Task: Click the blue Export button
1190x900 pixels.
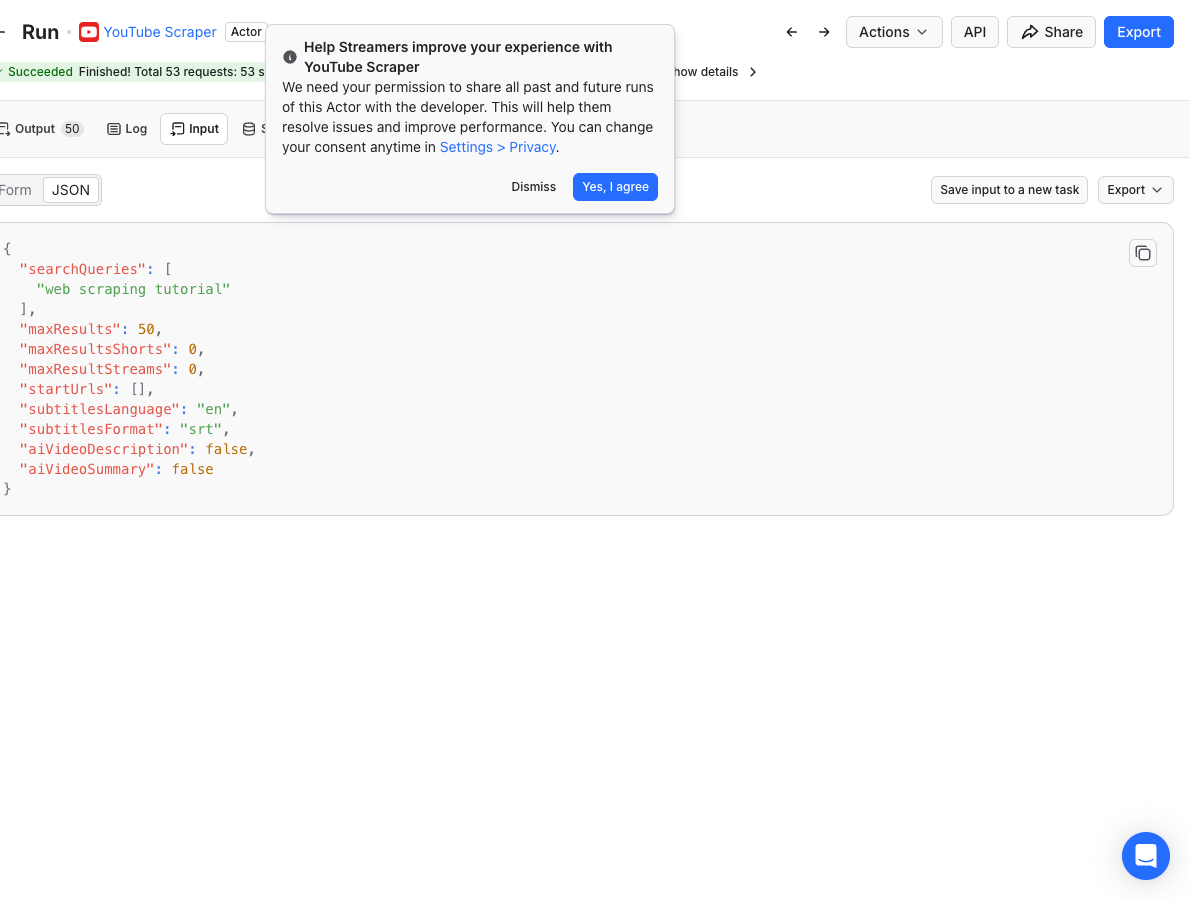Action: pyautogui.click(x=1138, y=32)
